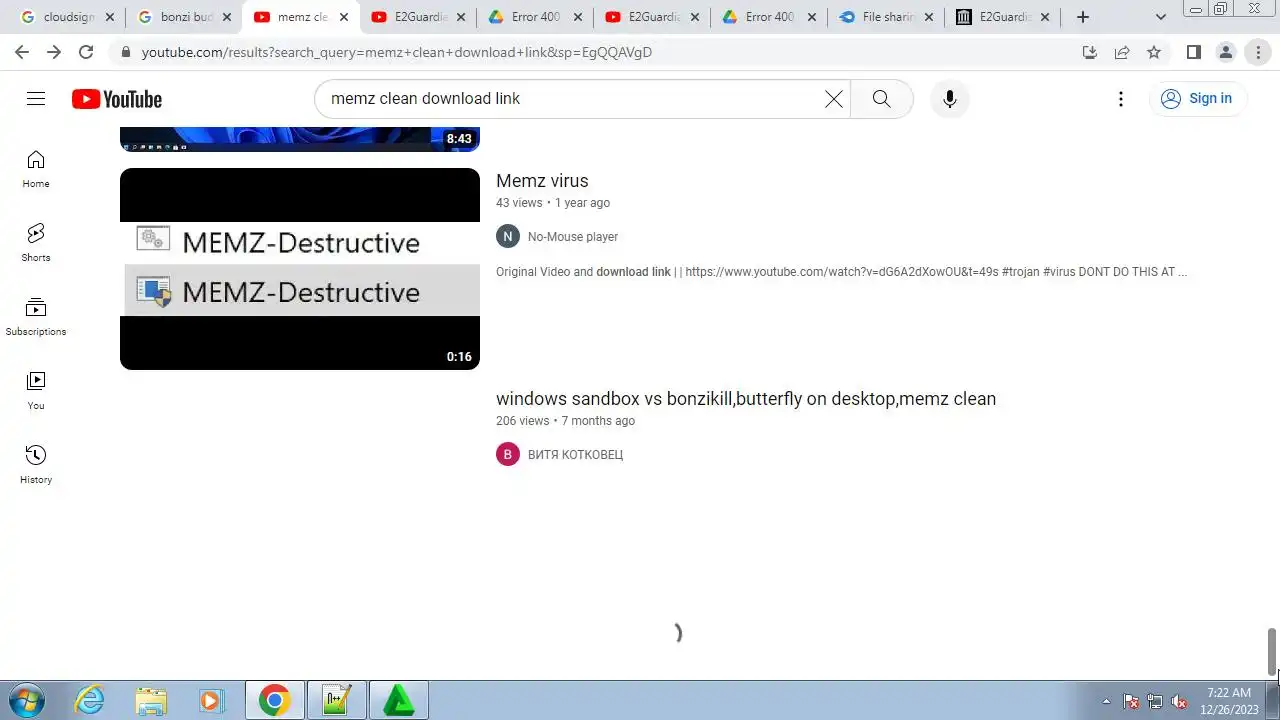Click the Memz virus video description text
The height and width of the screenshot is (720, 1280).
[x=841, y=272]
